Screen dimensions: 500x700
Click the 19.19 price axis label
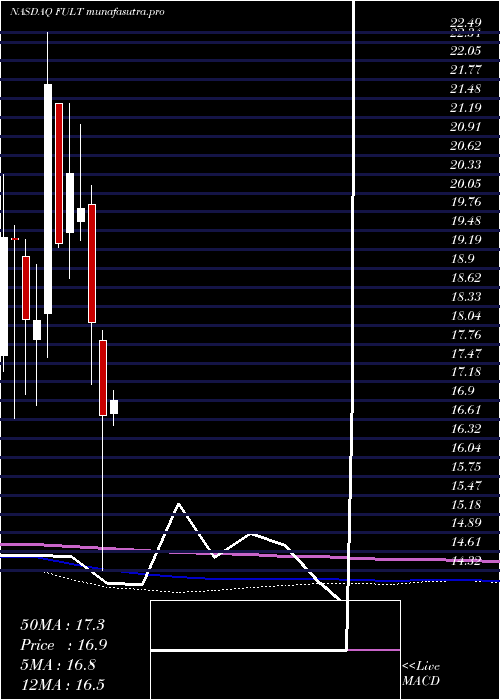coord(466,240)
